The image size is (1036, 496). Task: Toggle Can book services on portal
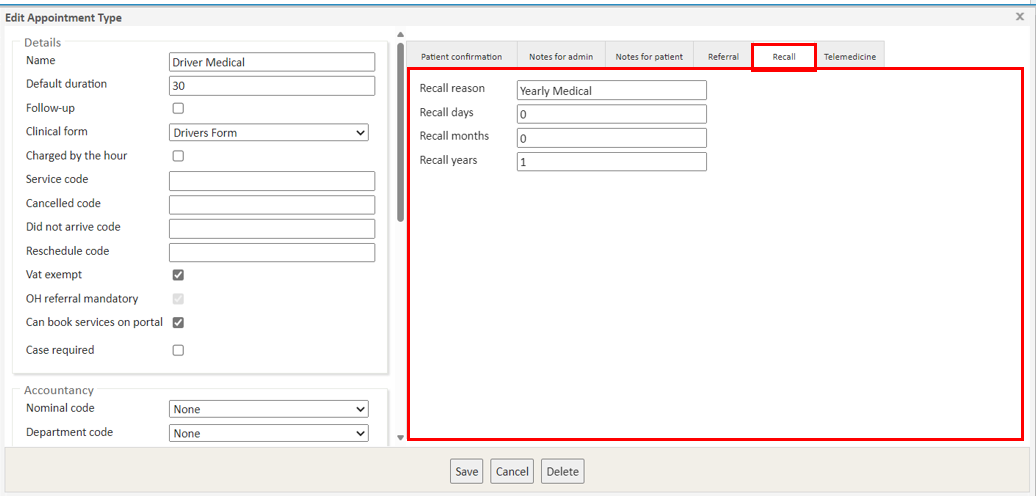click(x=178, y=322)
